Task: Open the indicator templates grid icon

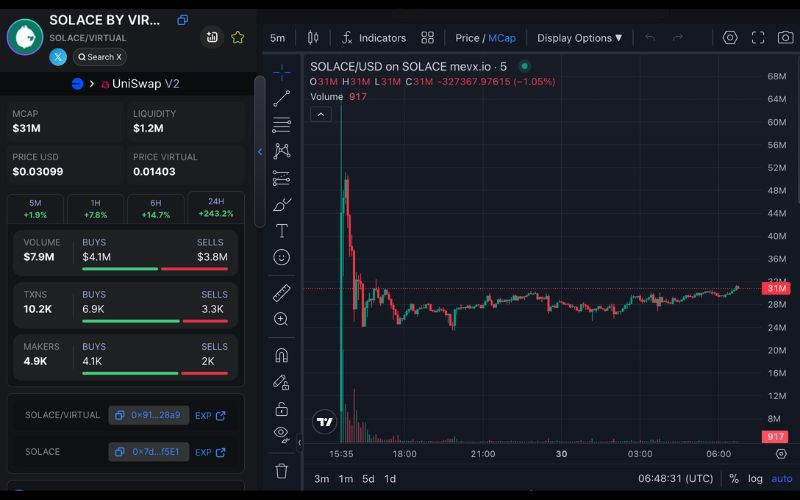Action: tap(428, 38)
